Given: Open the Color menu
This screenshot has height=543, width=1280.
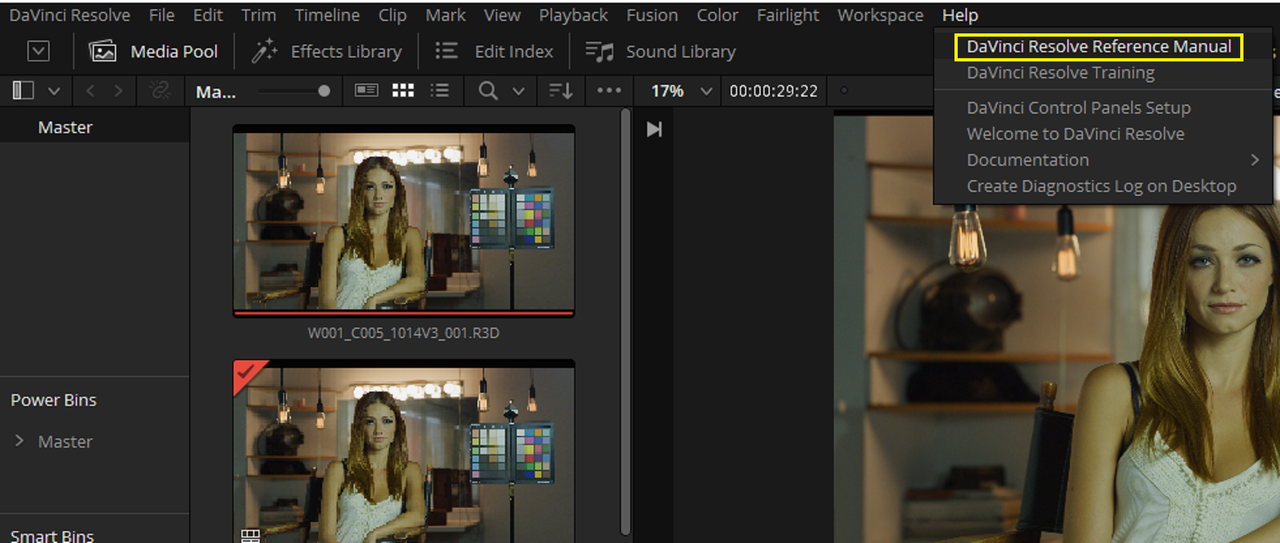Looking at the screenshot, I should 717,15.
